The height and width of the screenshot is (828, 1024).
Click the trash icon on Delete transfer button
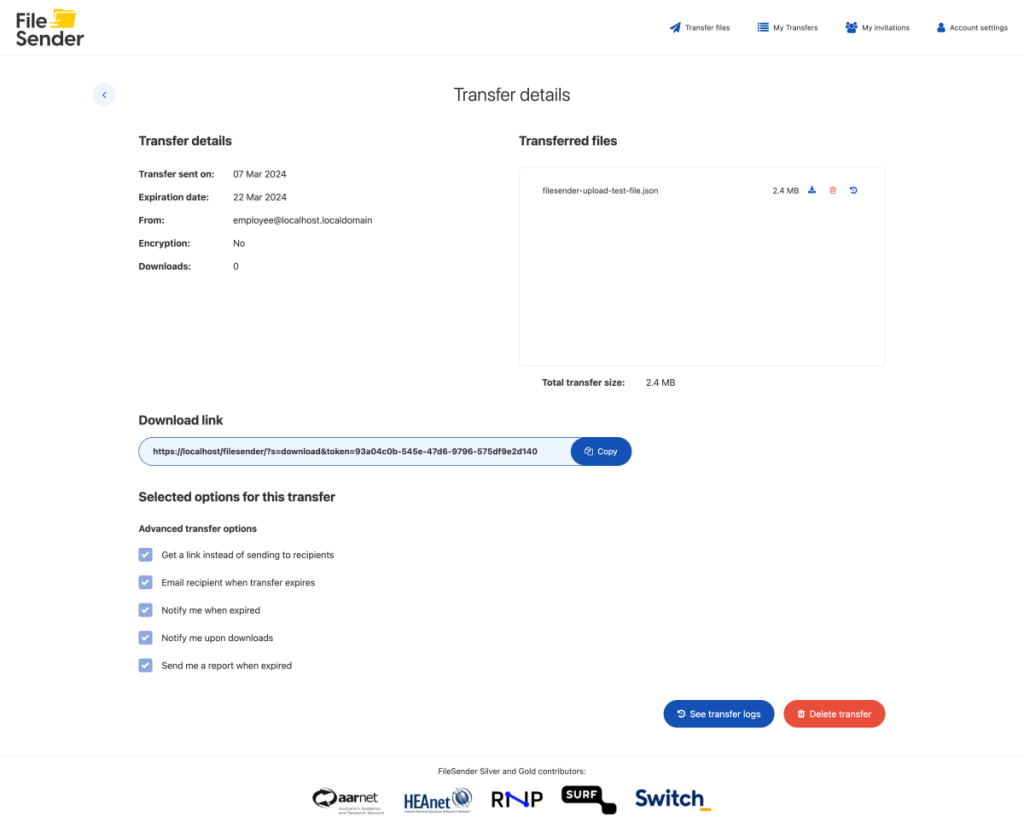coord(800,713)
